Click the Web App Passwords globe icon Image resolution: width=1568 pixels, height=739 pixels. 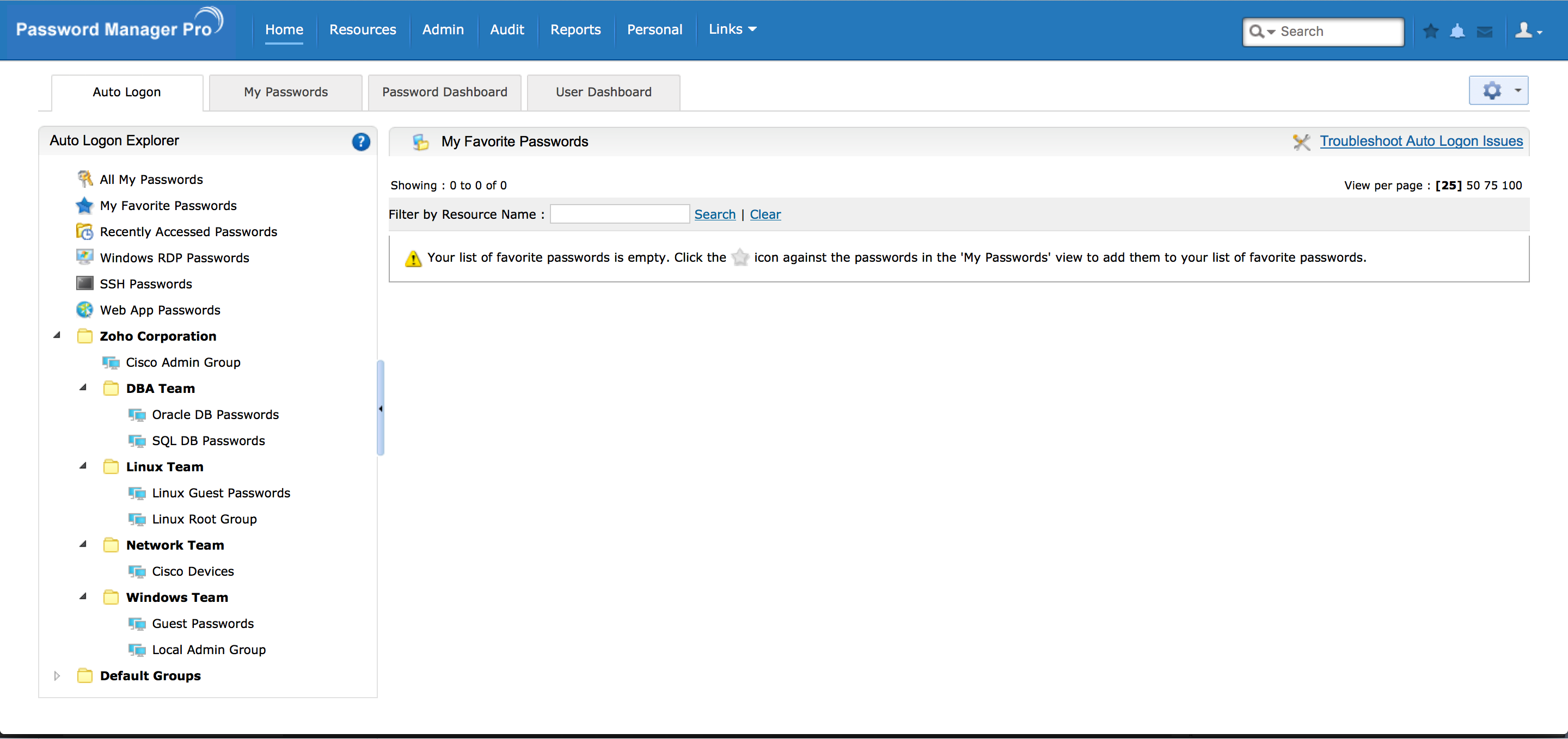coord(84,310)
